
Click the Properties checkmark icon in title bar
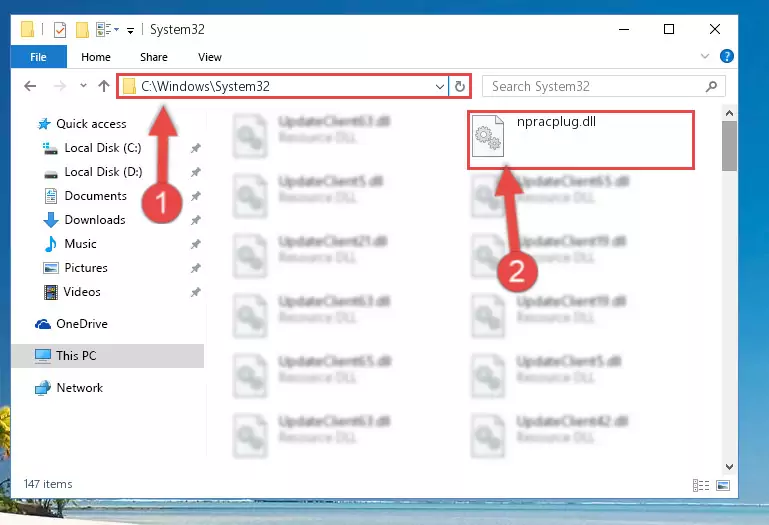click(60, 30)
